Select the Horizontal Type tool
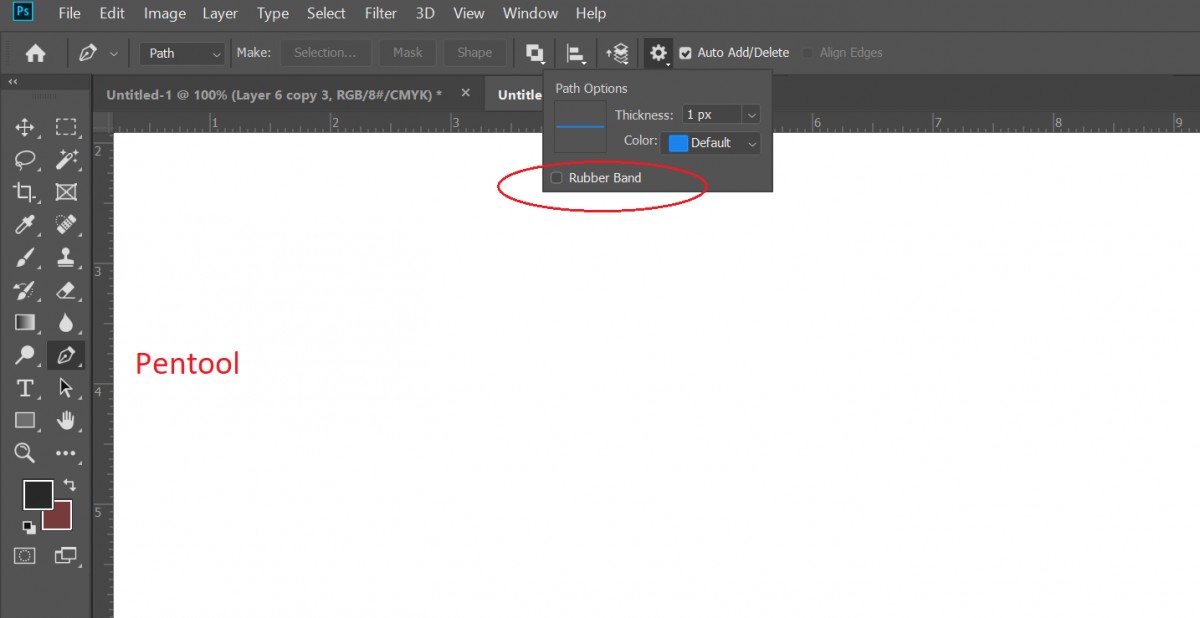1200x618 pixels. pyautogui.click(x=24, y=388)
